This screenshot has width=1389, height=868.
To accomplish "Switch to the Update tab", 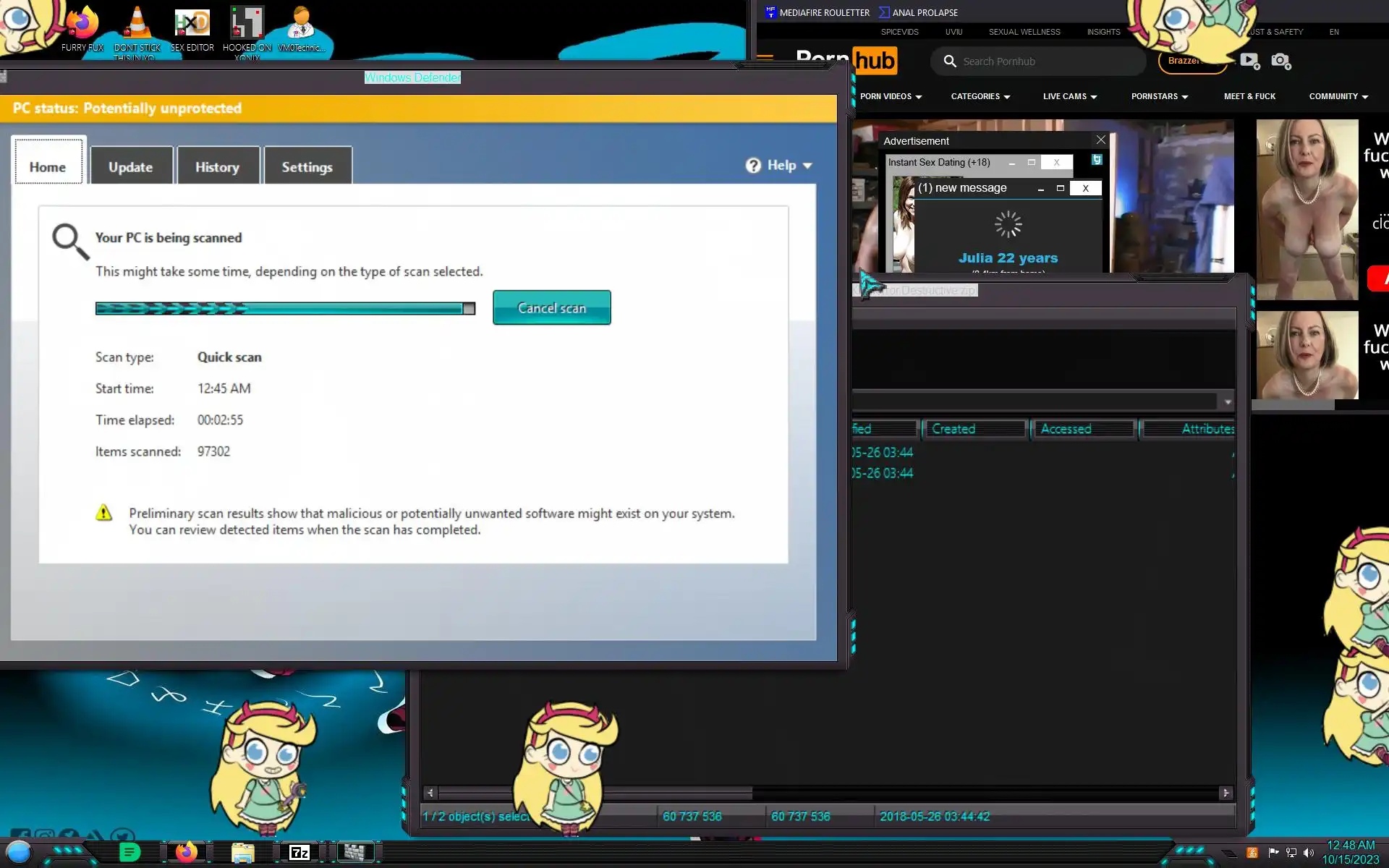I will (x=130, y=167).
